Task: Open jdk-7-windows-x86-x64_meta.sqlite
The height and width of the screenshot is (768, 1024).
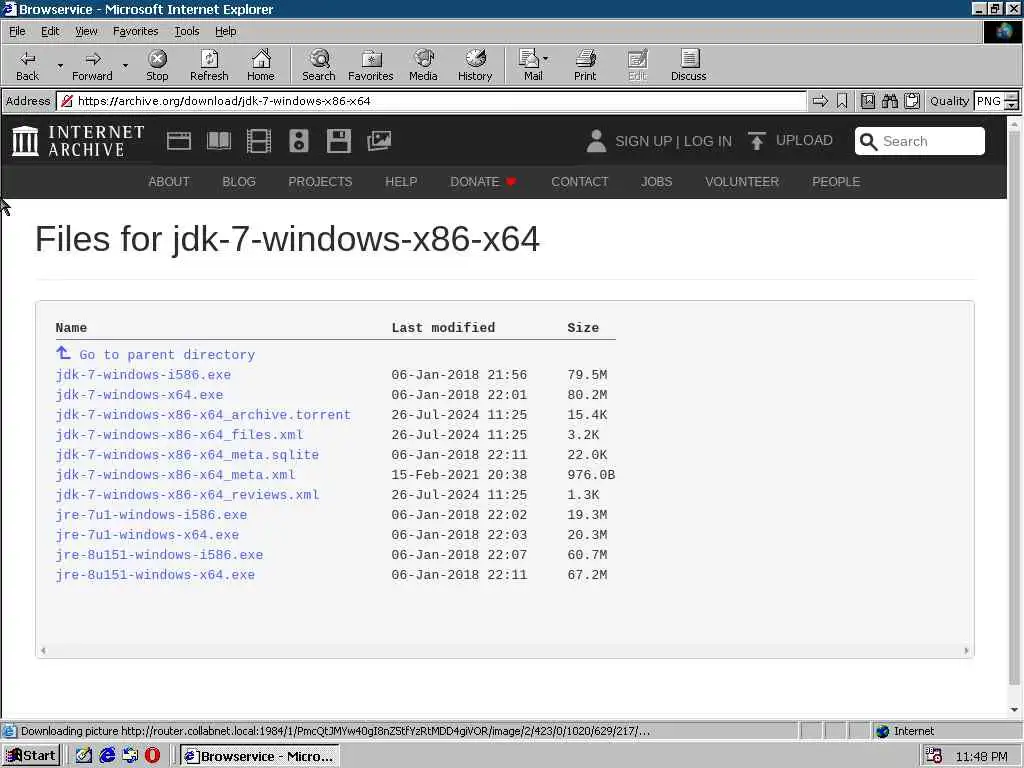Action: [x=187, y=455]
